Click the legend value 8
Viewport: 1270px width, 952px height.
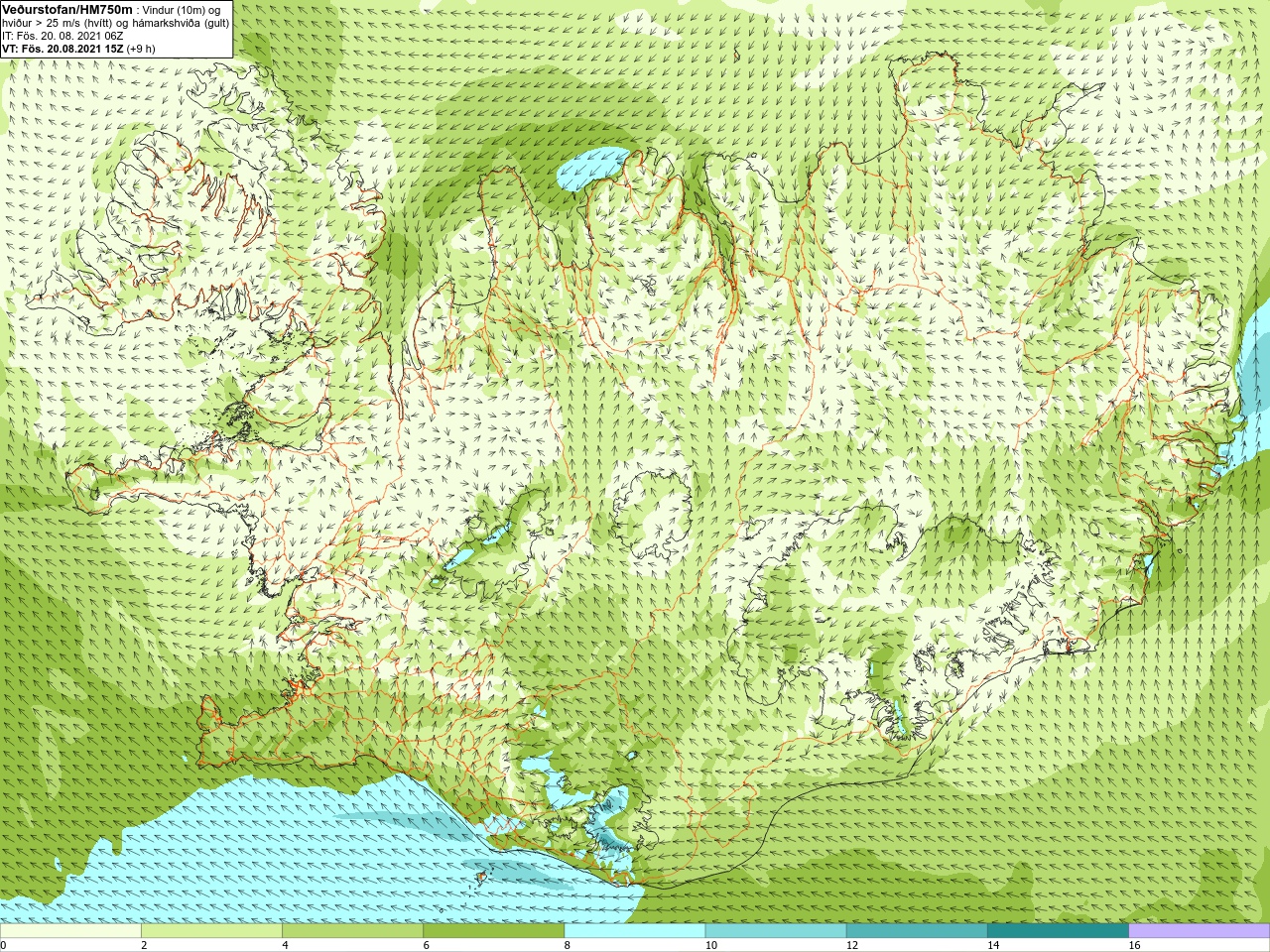(x=568, y=945)
